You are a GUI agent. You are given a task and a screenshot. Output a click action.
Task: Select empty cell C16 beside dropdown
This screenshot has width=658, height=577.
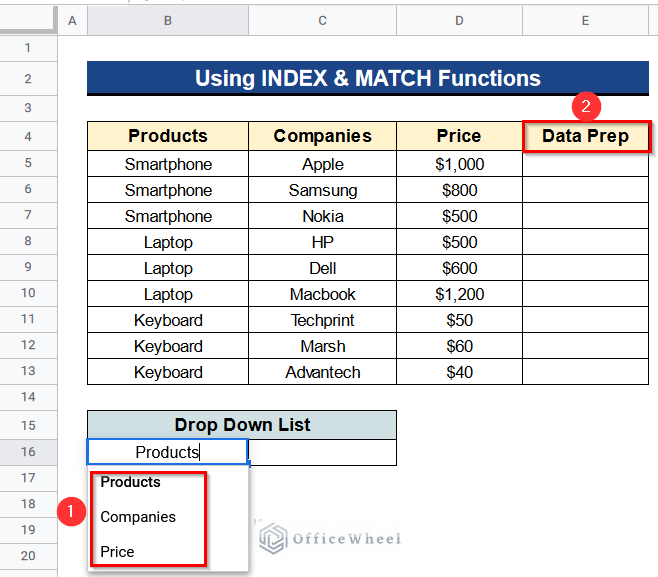322,452
